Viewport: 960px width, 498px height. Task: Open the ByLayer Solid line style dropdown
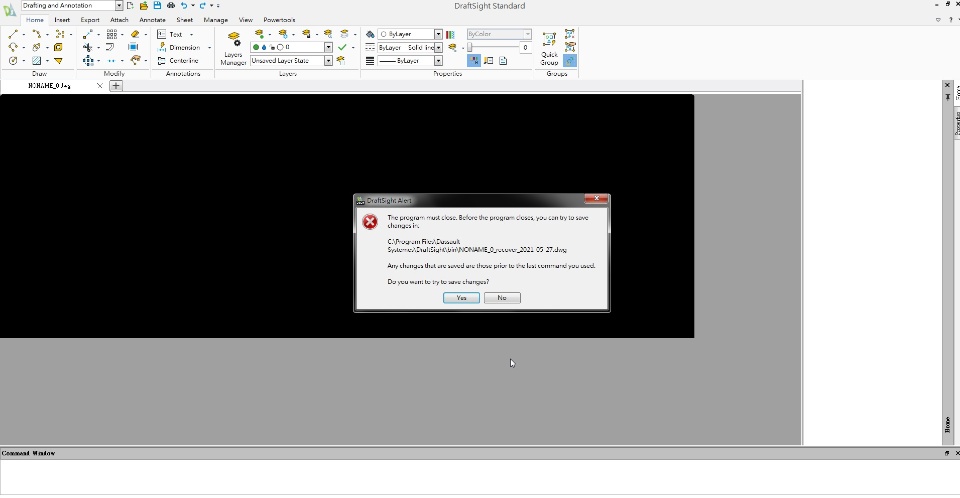pyautogui.click(x=438, y=47)
